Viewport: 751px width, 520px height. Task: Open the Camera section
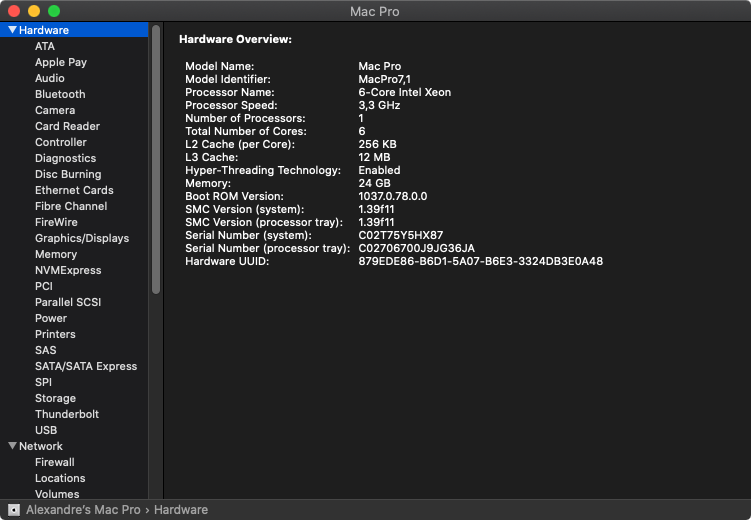point(55,110)
